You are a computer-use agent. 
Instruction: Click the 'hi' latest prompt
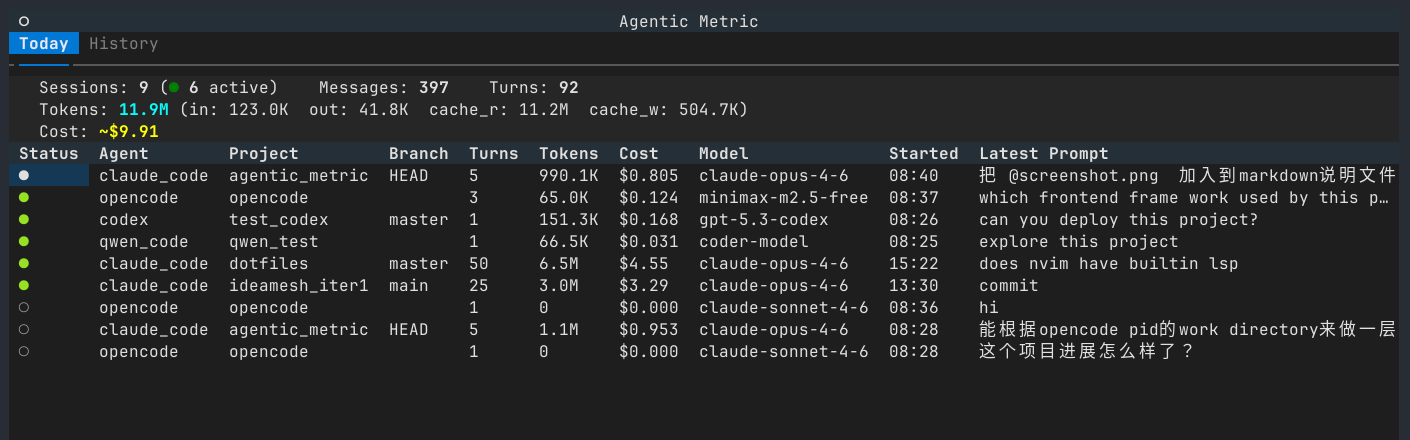[x=989, y=307]
